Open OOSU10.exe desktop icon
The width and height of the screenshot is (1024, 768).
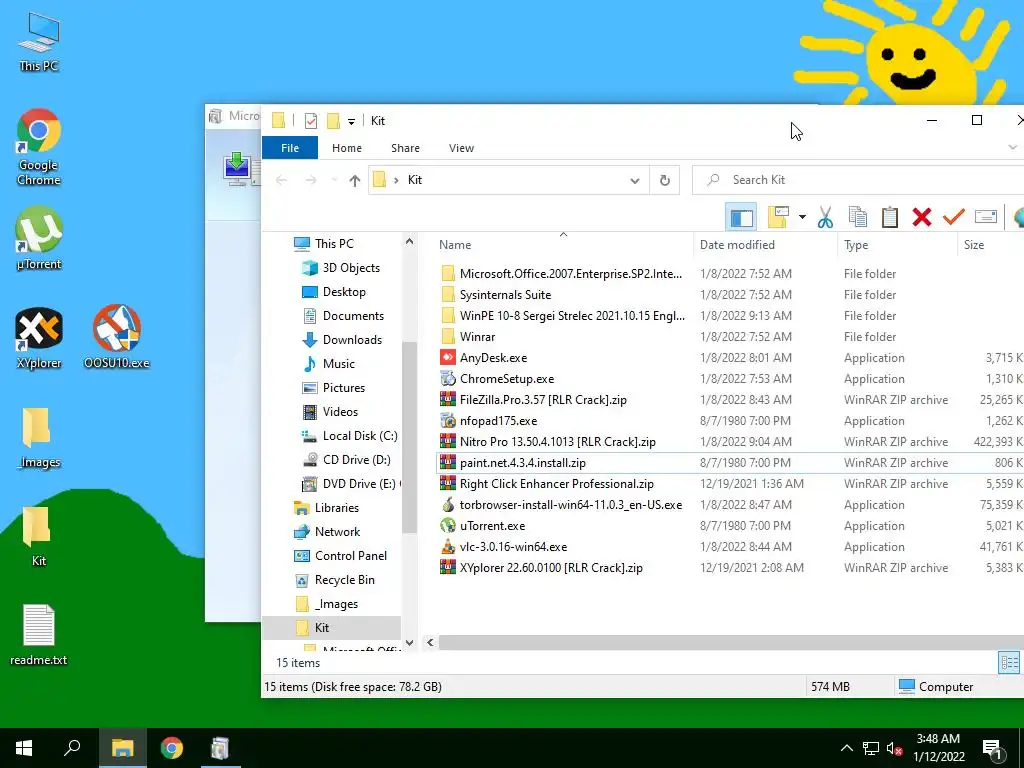[x=117, y=337]
